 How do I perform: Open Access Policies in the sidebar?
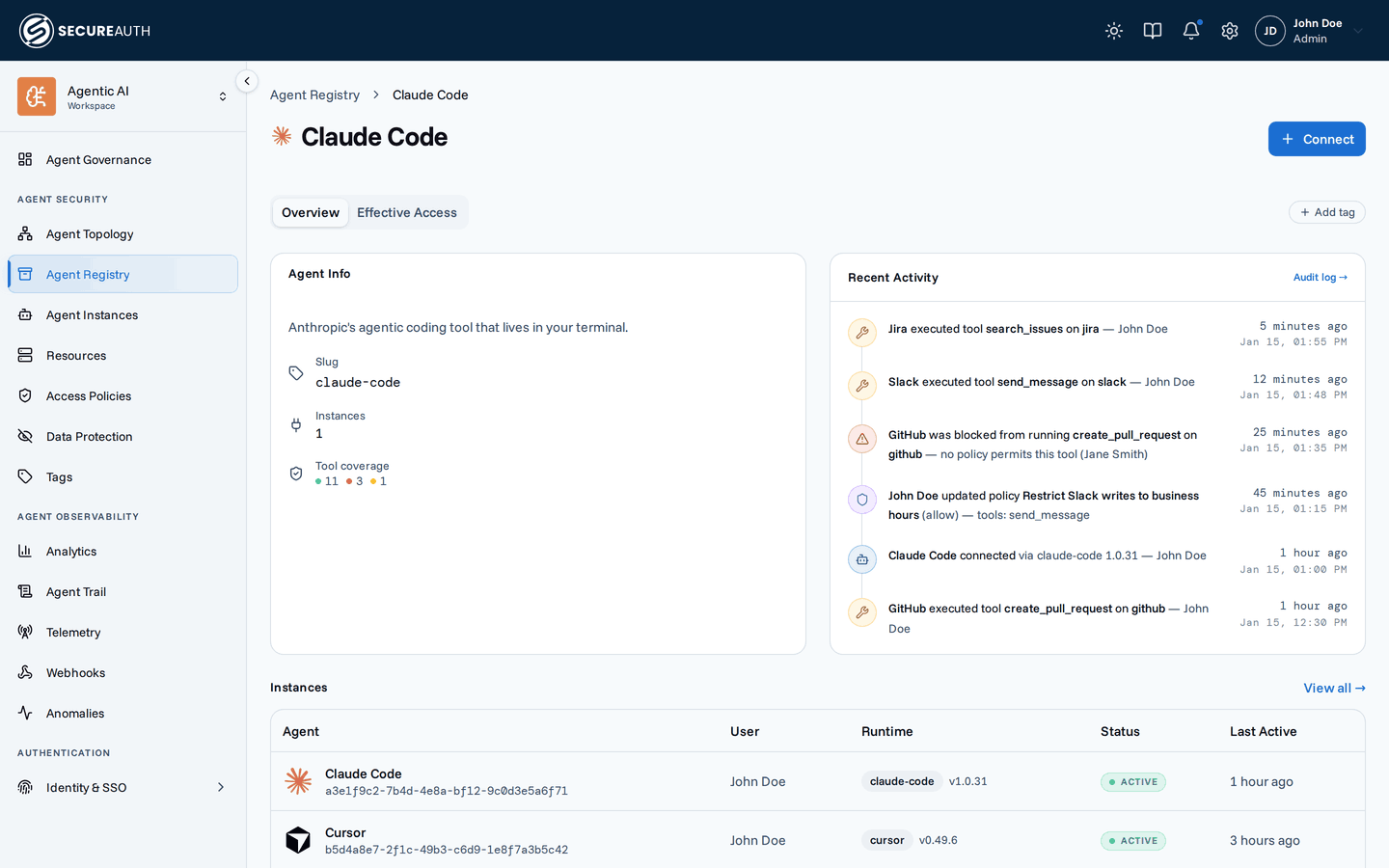click(123, 396)
